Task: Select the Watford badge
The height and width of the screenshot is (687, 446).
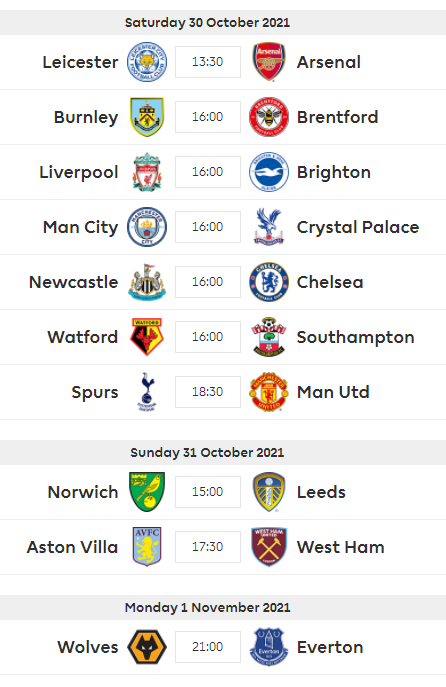Action: coord(147,336)
